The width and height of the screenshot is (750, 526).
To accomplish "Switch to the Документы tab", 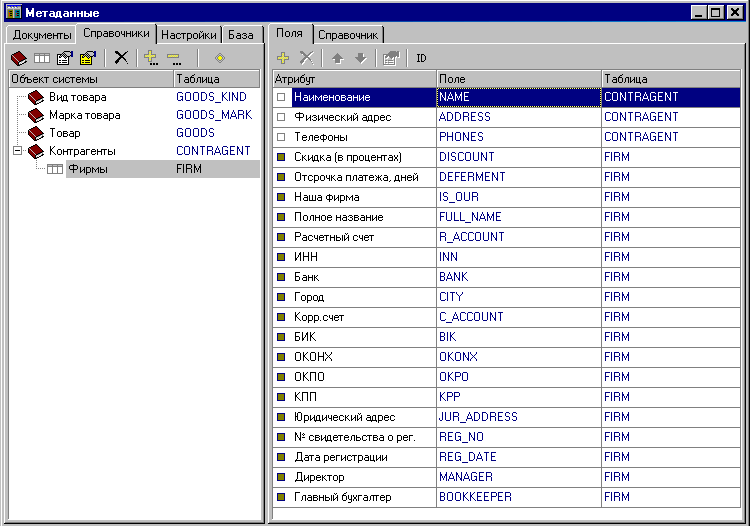I will (x=42, y=35).
